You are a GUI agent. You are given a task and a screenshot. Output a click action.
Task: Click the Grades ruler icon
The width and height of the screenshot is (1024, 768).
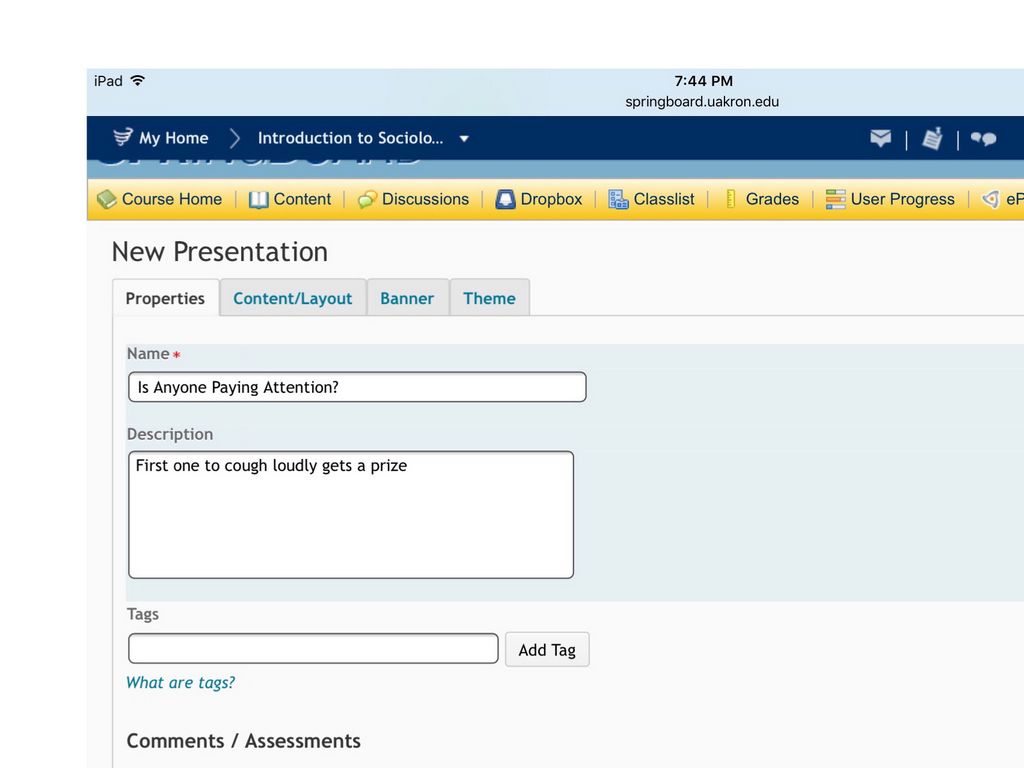[731, 199]
